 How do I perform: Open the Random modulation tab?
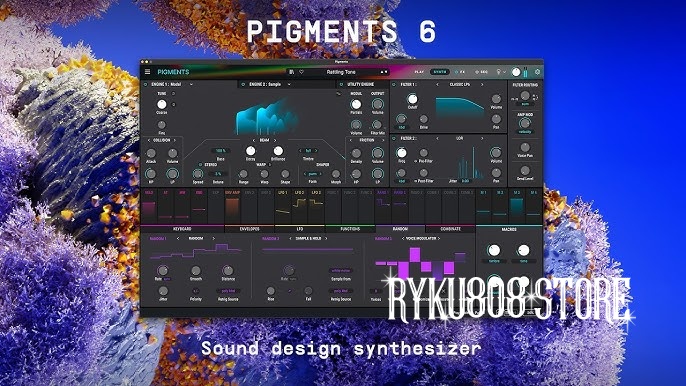point(400,229)
